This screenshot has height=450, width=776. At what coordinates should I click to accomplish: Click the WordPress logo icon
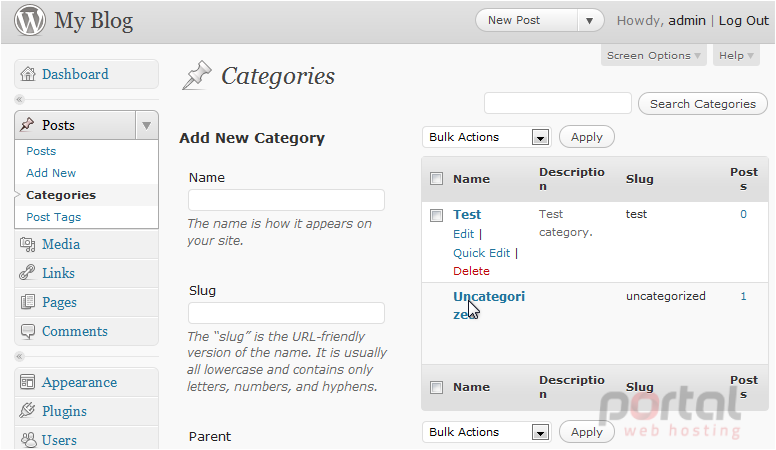click(x=30, y=21)
